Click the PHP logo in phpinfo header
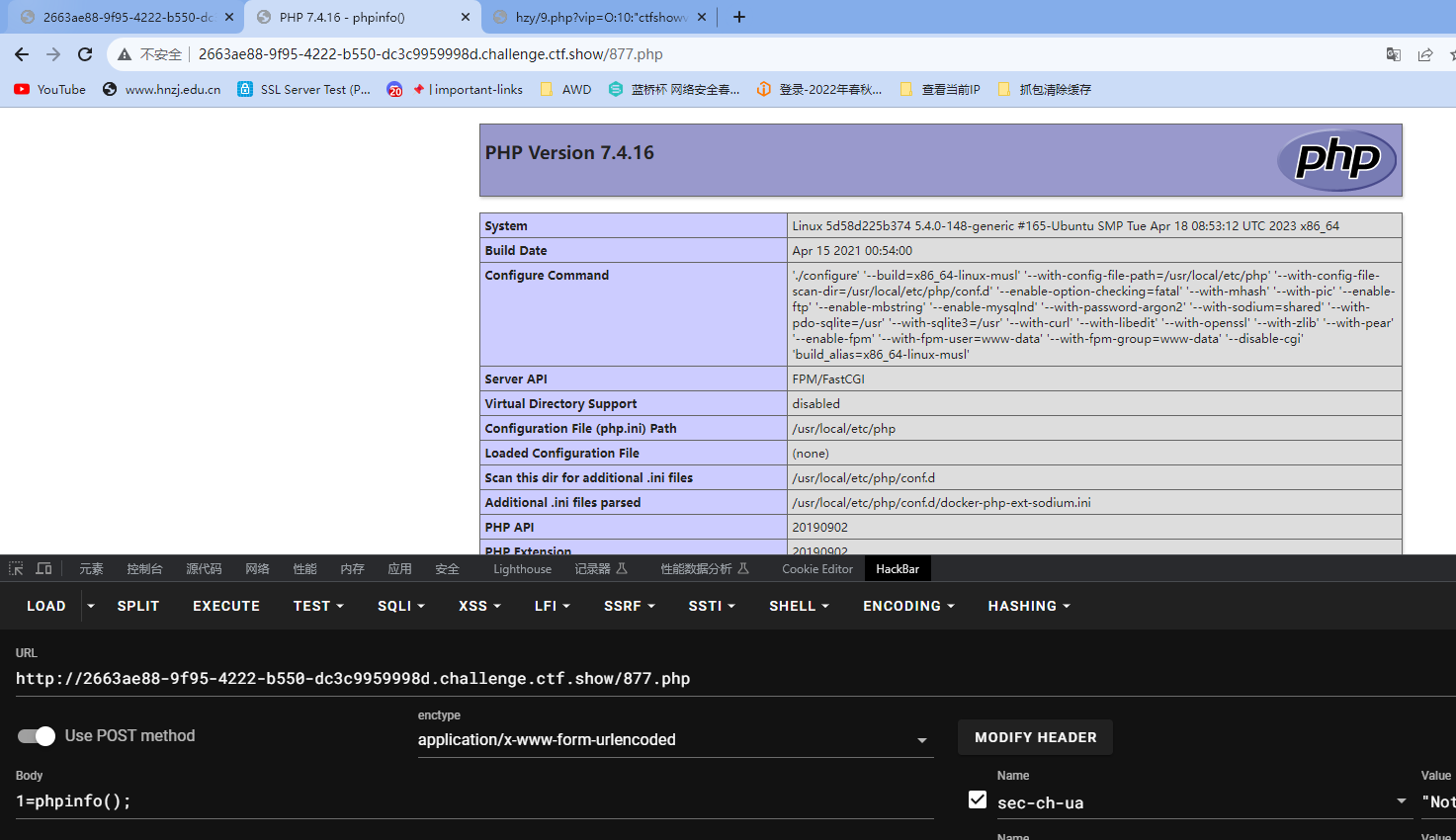1456x840 pixels. pyautogui.click(x=1336, y=159)
